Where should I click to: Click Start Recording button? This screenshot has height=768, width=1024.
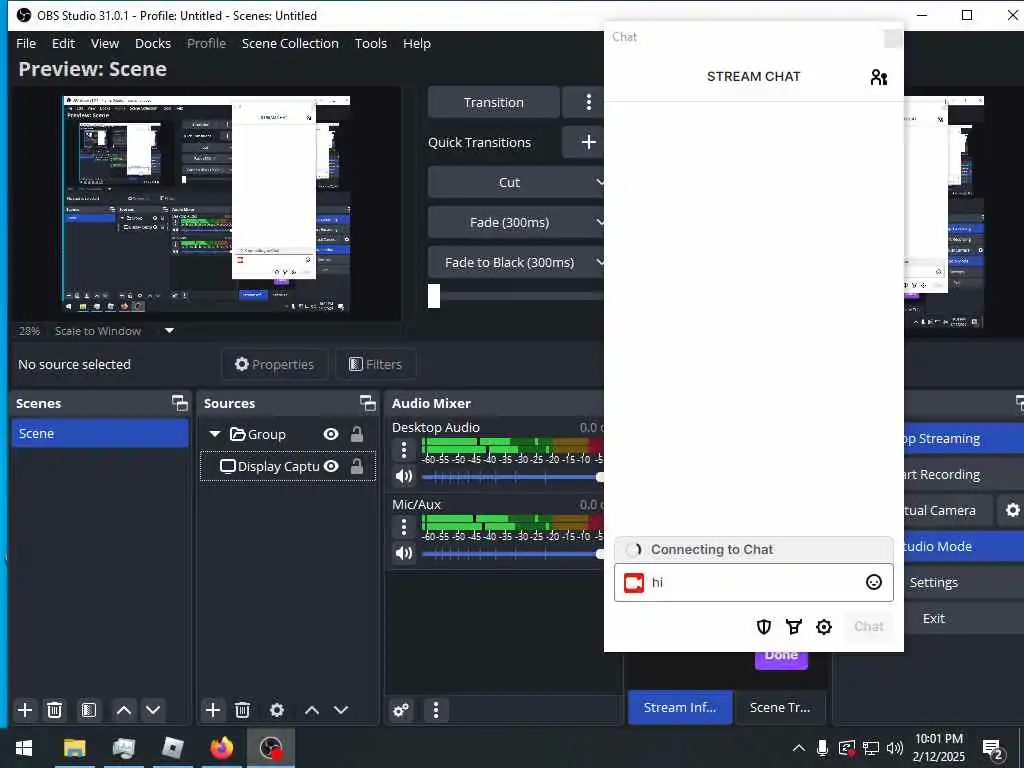tap(964, 474)
